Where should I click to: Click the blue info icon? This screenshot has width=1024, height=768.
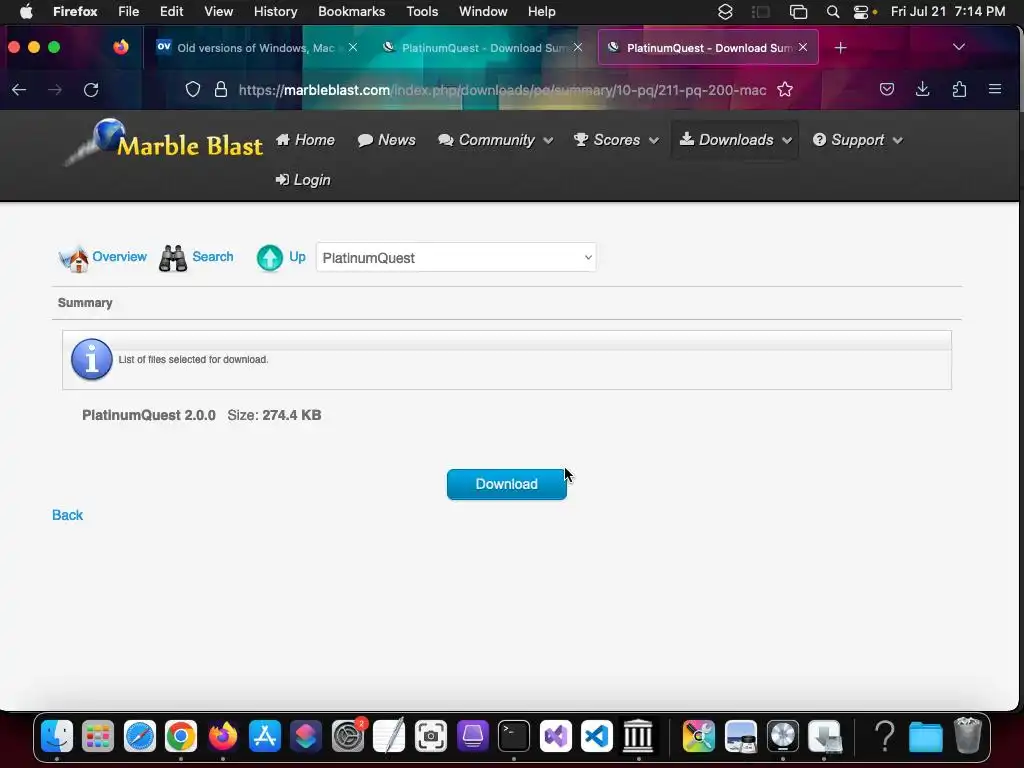click(x=91, y=359)
